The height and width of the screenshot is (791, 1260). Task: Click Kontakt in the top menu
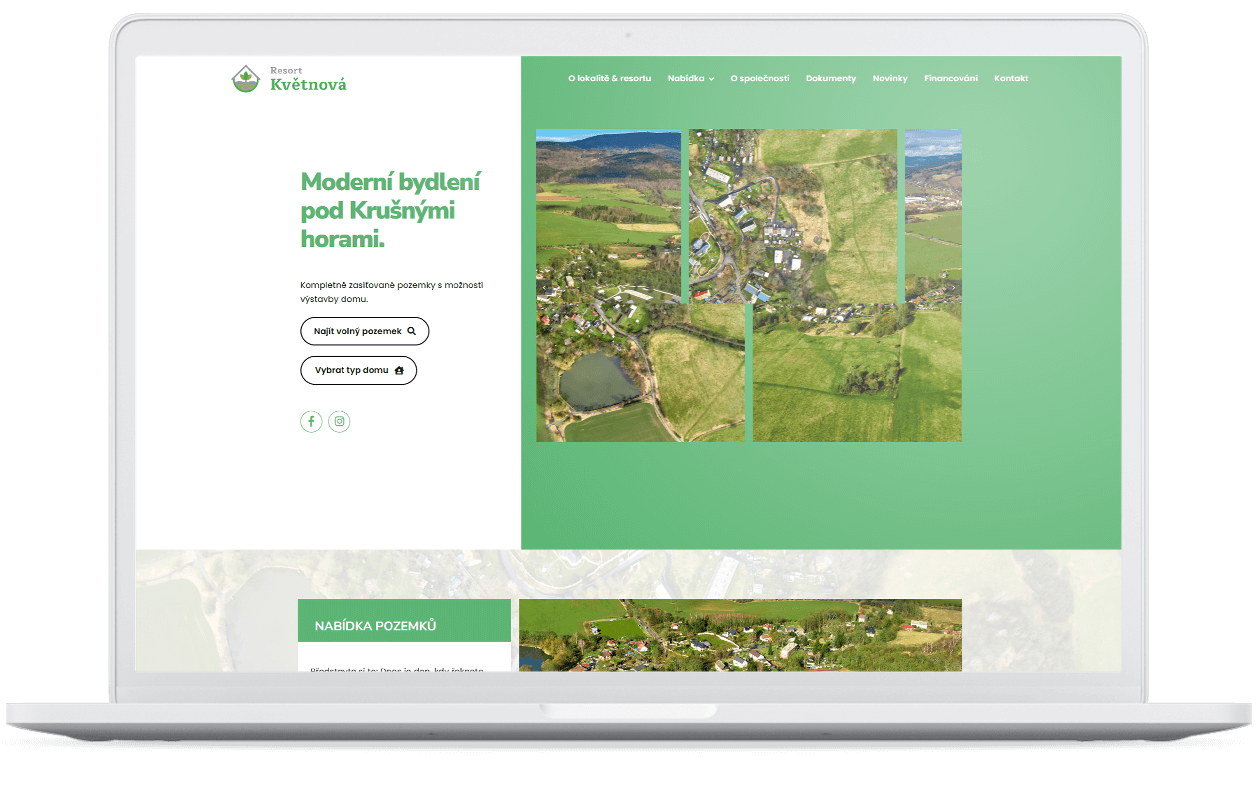tap(1010, 78)
